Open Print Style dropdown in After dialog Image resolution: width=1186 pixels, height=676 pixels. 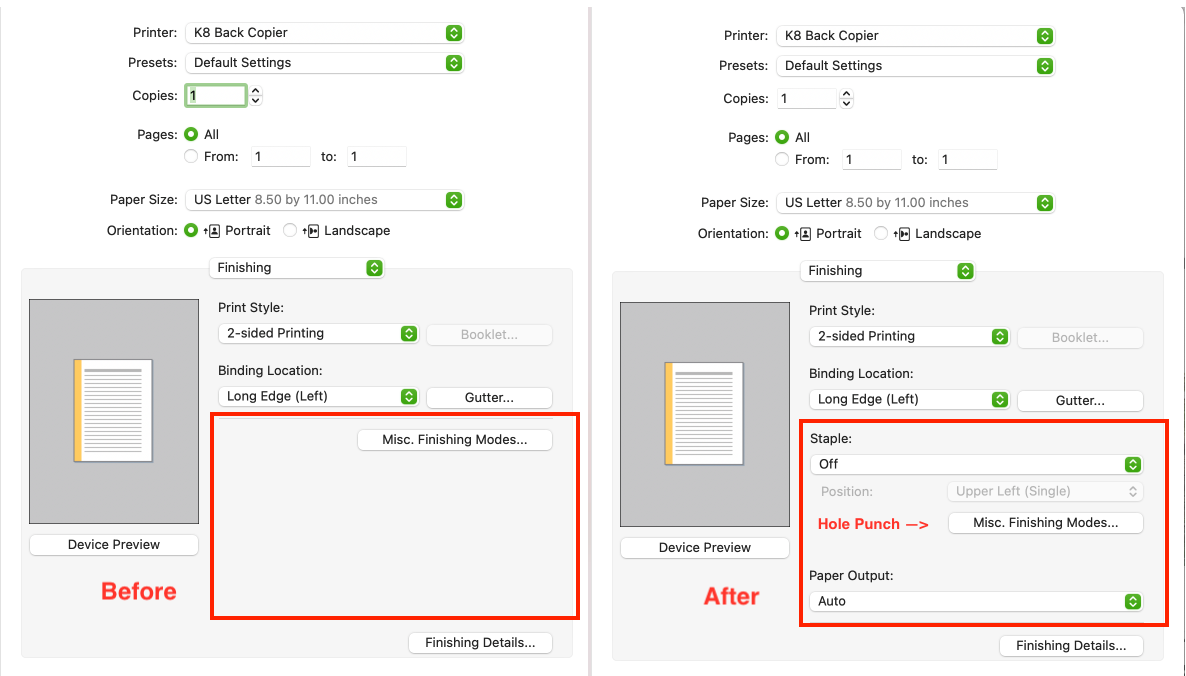908,336
